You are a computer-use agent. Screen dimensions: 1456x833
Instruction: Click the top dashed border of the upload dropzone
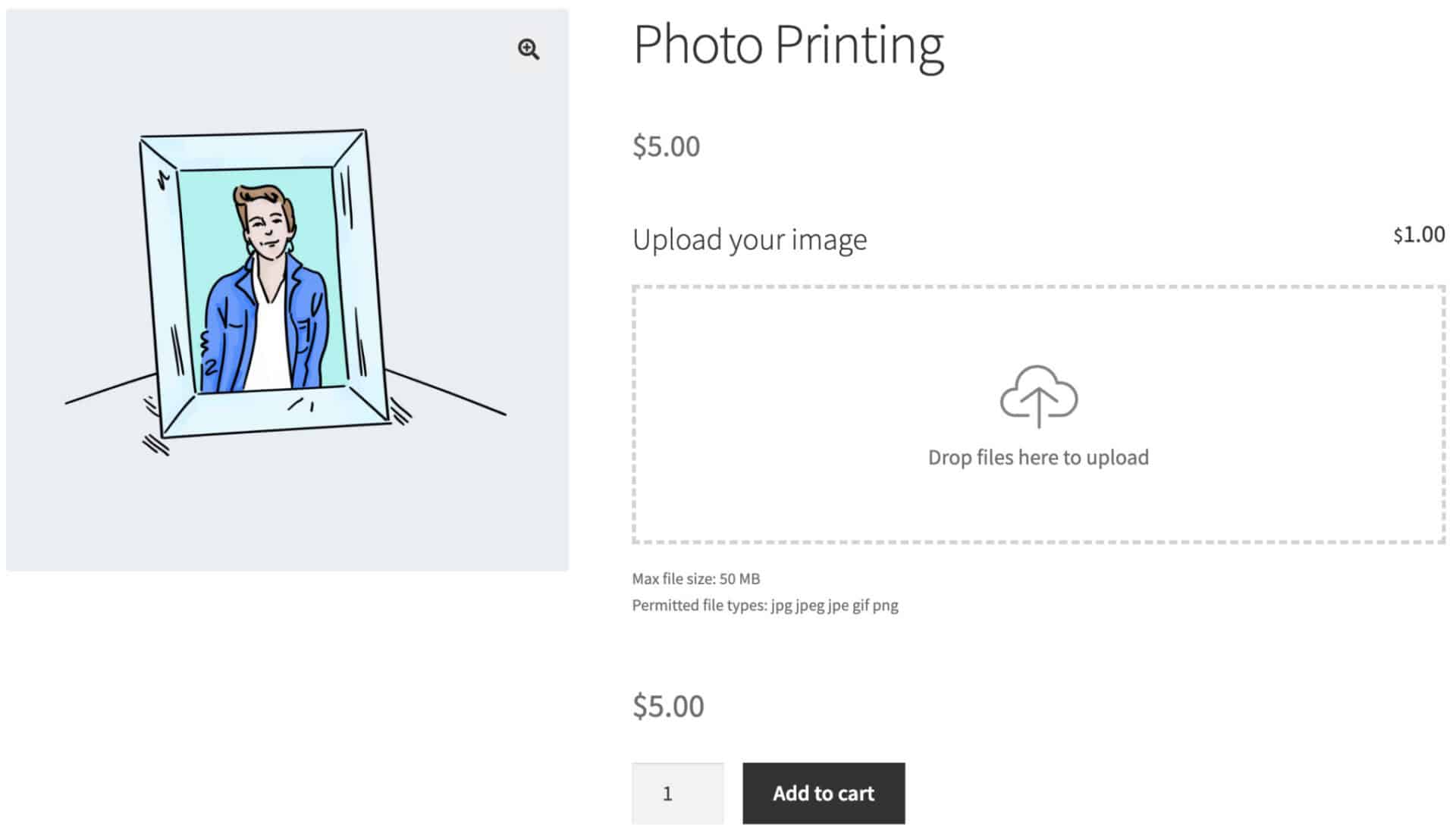pos(1038,287)
